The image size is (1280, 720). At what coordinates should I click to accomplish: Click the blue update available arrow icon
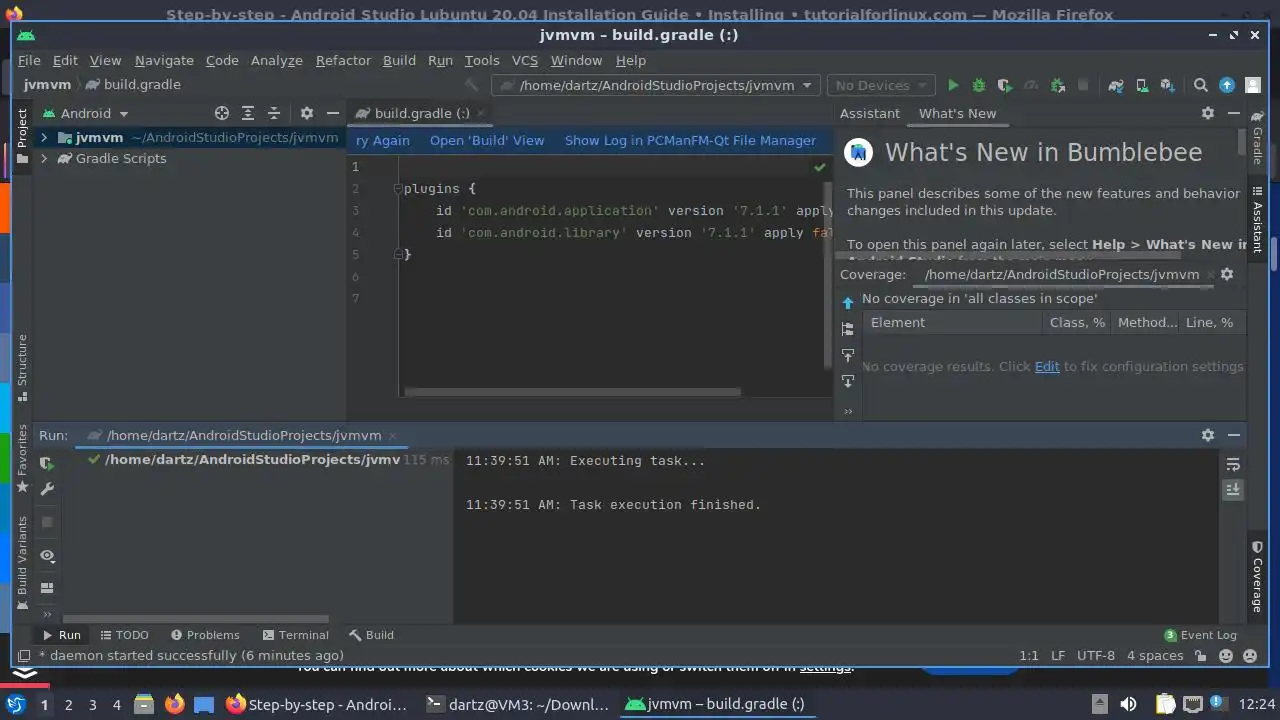(1227, 86)
